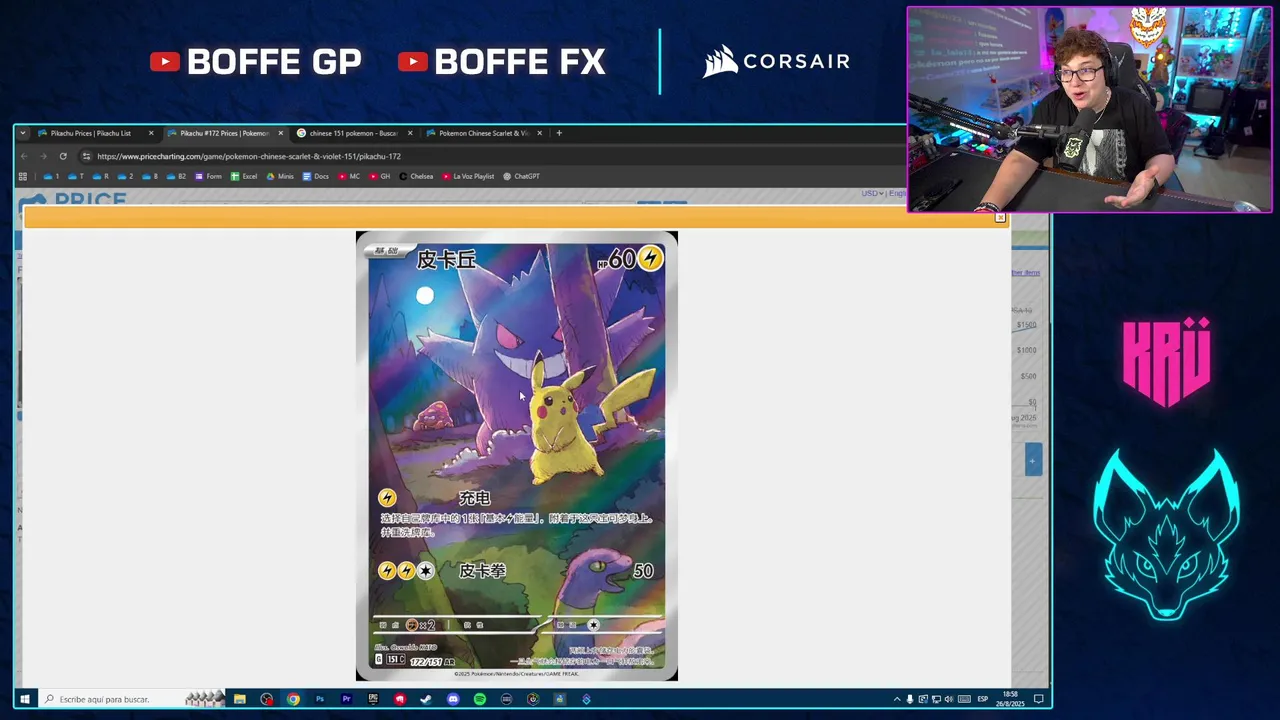Image resolution: width=1280 pixels, height=720 pixels.
Task: Open the 'Form' bookmark
Action: click(208, 176)
